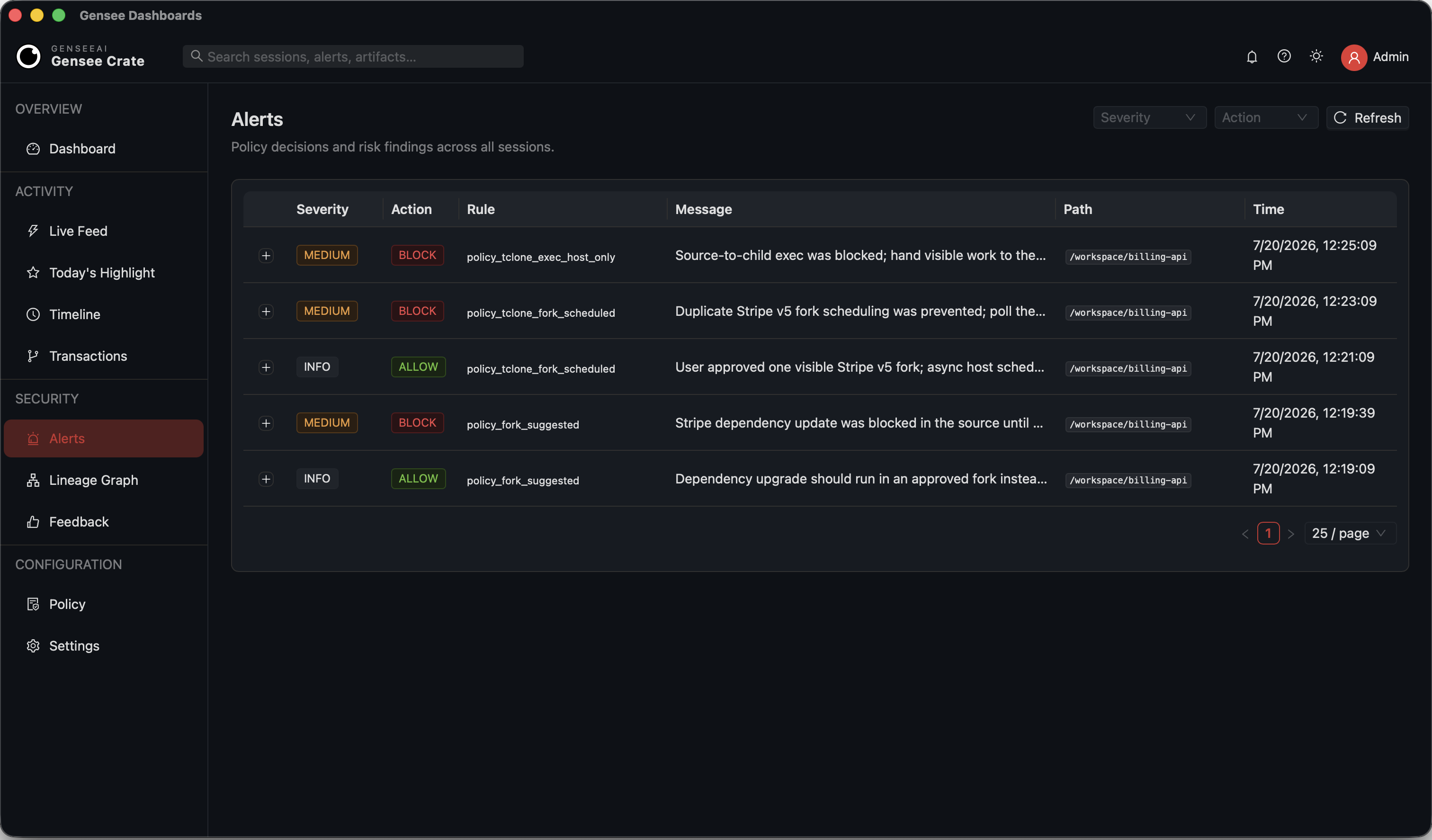Image resolution: width=1432 pixels, height=840 pixels.
Task: Open the Policy configuration
Action: pyautogui.click(x=103, y=604)
